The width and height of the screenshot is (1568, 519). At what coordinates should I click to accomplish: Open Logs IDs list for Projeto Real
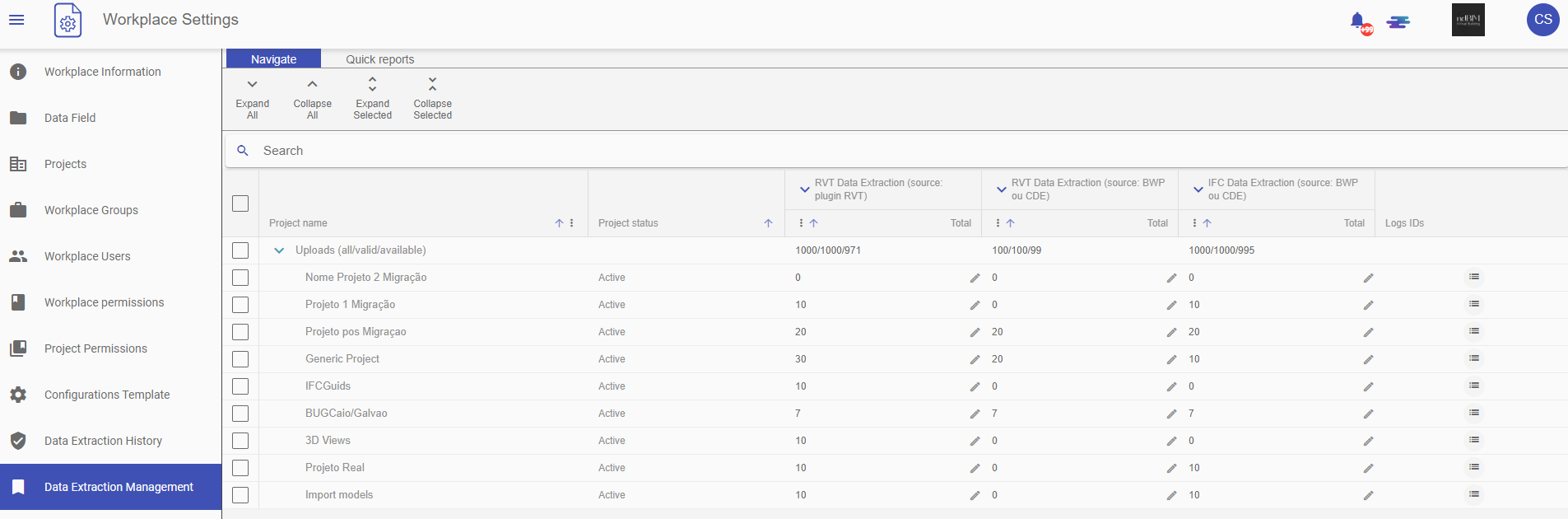pos(1473,467)
